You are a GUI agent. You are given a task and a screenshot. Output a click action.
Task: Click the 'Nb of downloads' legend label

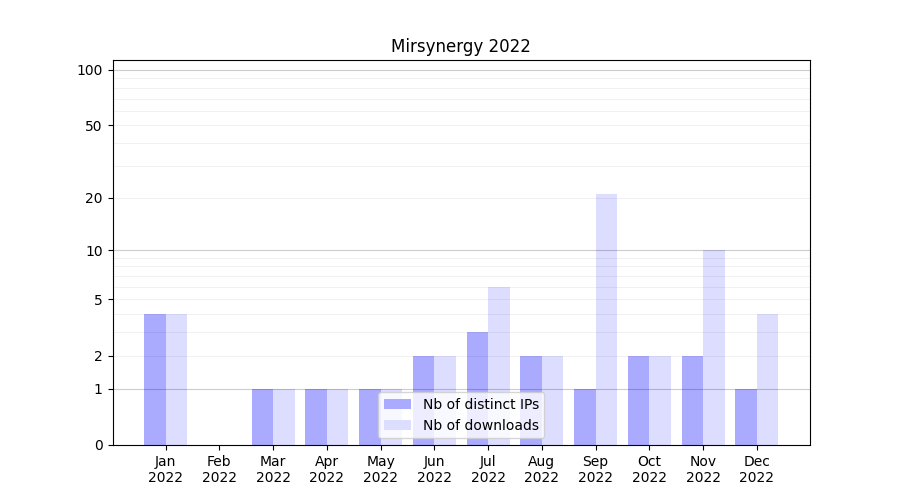[x=480, y=425]
